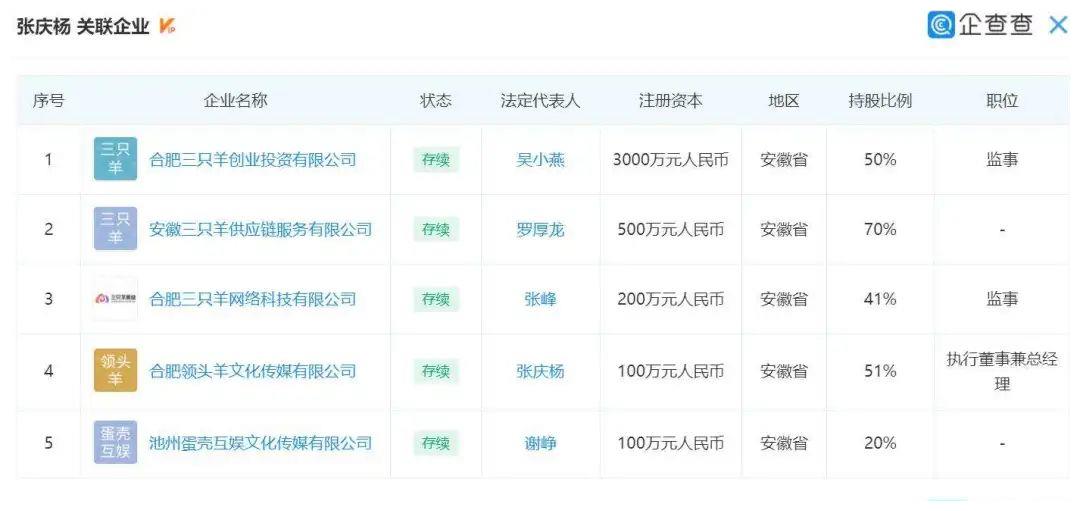
Task: Click the 状态 column header
Action: coord(436,101)
